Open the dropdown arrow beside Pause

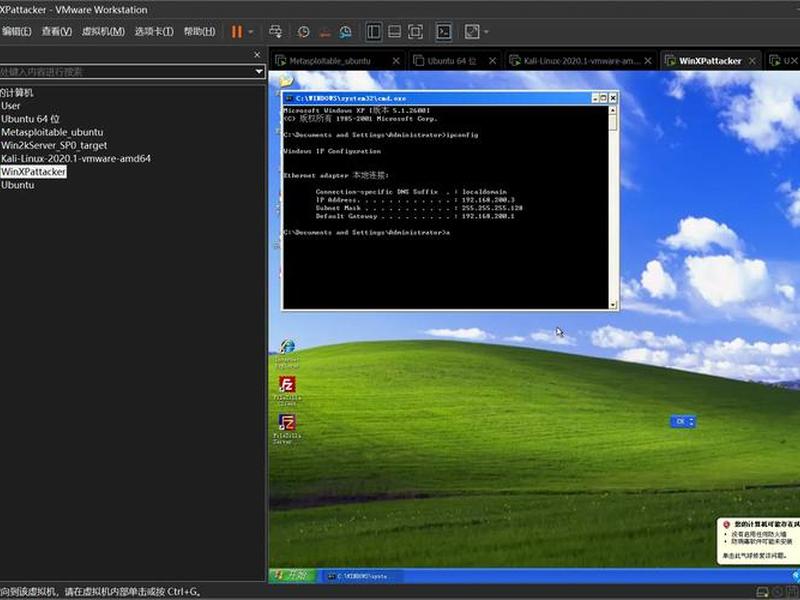251,32
